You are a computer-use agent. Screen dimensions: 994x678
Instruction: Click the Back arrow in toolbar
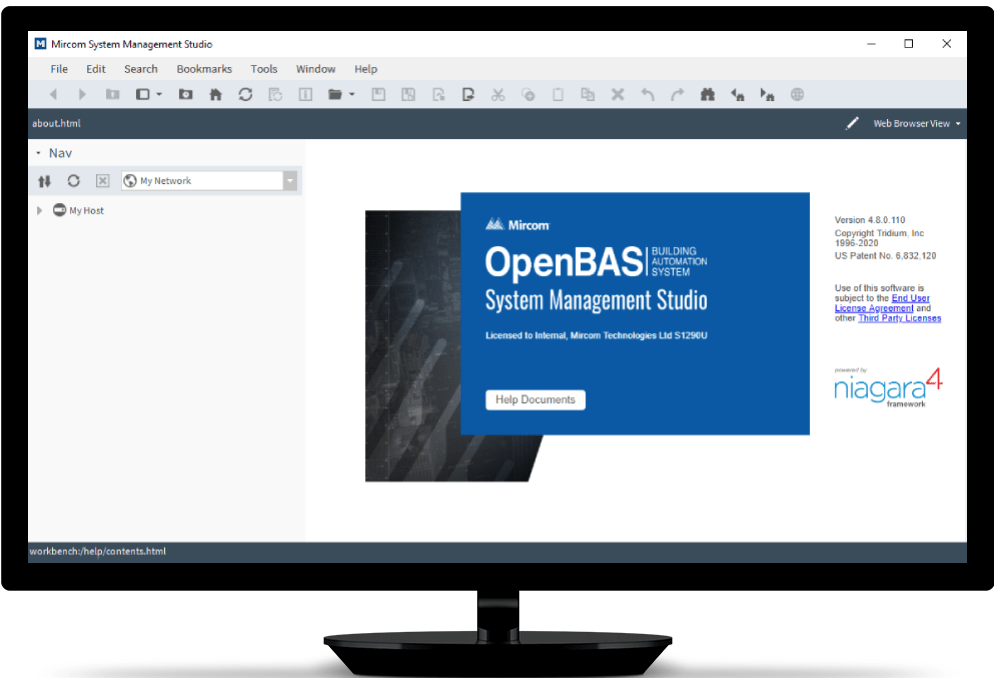click(x=53, y=94)
